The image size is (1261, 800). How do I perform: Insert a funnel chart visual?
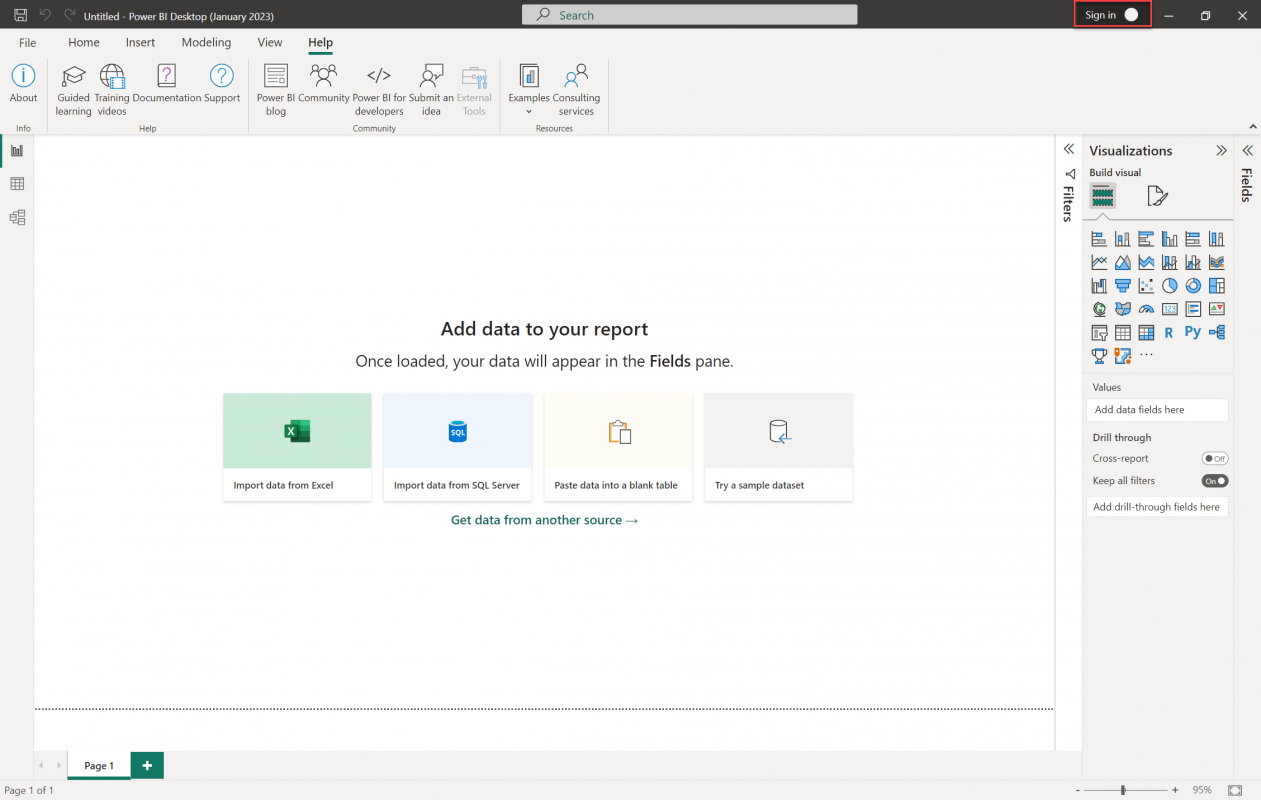pyautogui.click(x=1123, y=286)
